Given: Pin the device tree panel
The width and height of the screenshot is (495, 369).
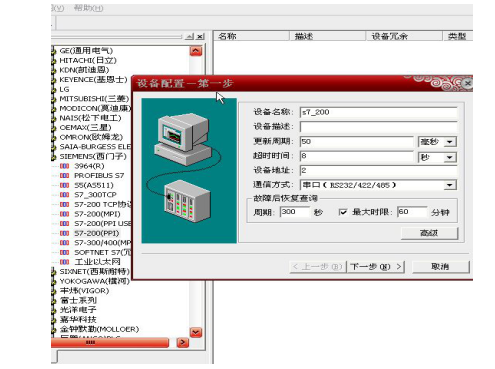Looking at the screenshot, I should coord(190,36).
